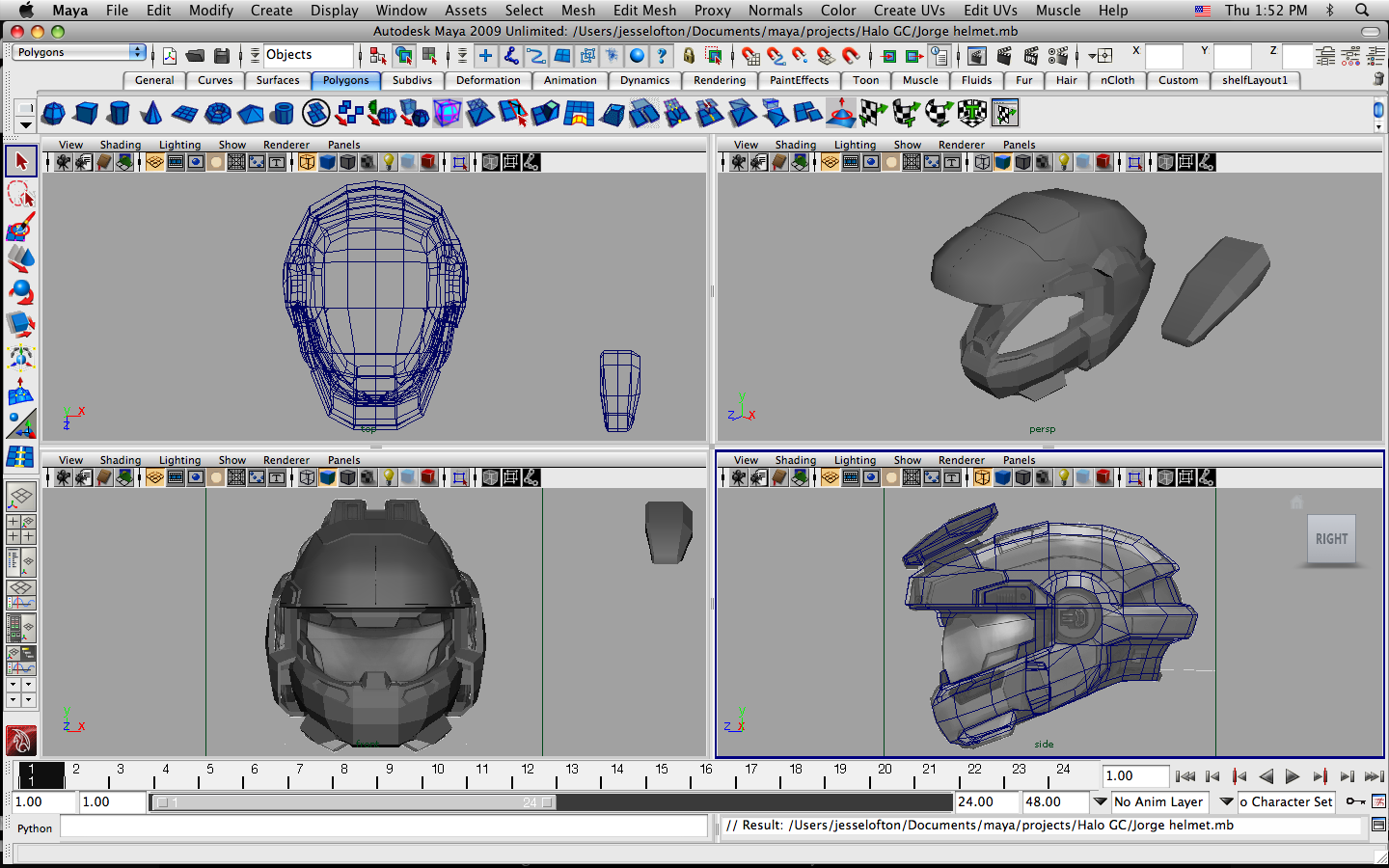
Task: Select the Universal Manipulator tool
Action: [x=21, y=358]
